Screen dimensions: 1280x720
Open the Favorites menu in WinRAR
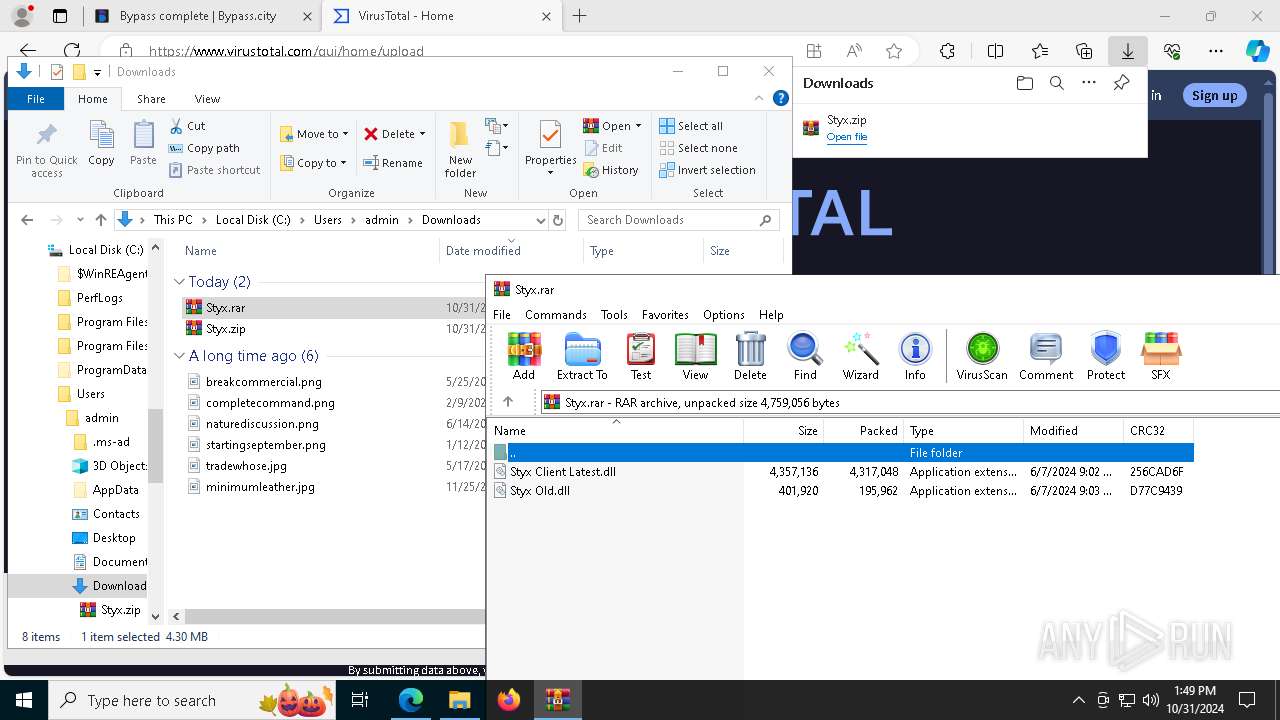point(665,314)
